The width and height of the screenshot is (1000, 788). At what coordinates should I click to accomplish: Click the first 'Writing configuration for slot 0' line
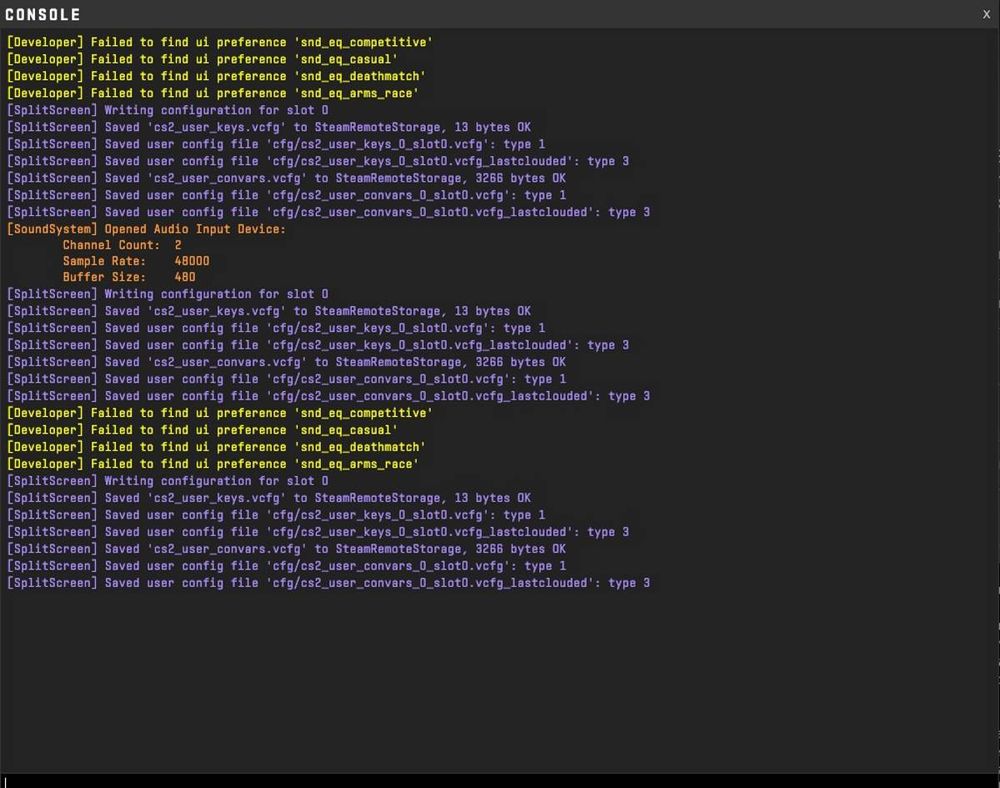[167, 110]
